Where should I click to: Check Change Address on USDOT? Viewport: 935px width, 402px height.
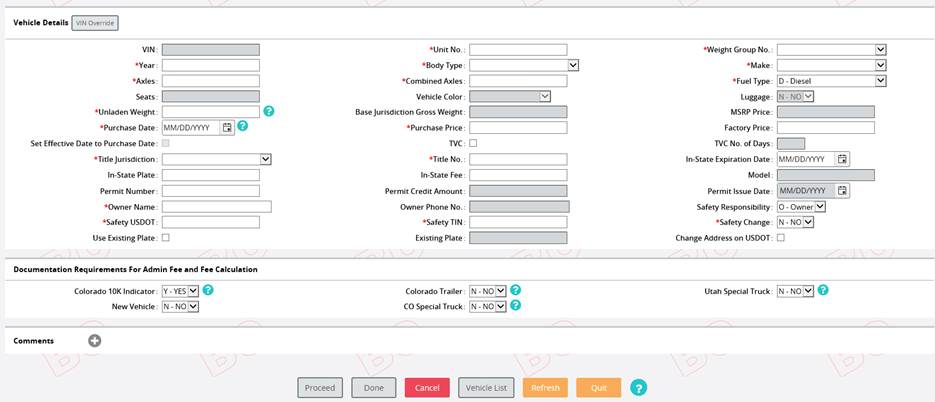tap(781, 238)
